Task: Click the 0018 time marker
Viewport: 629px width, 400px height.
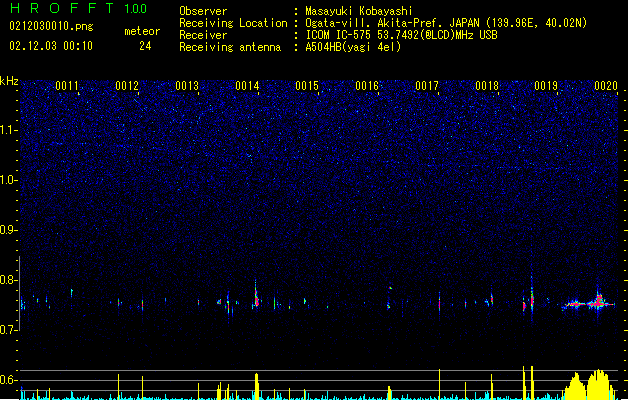Action: 487,86
